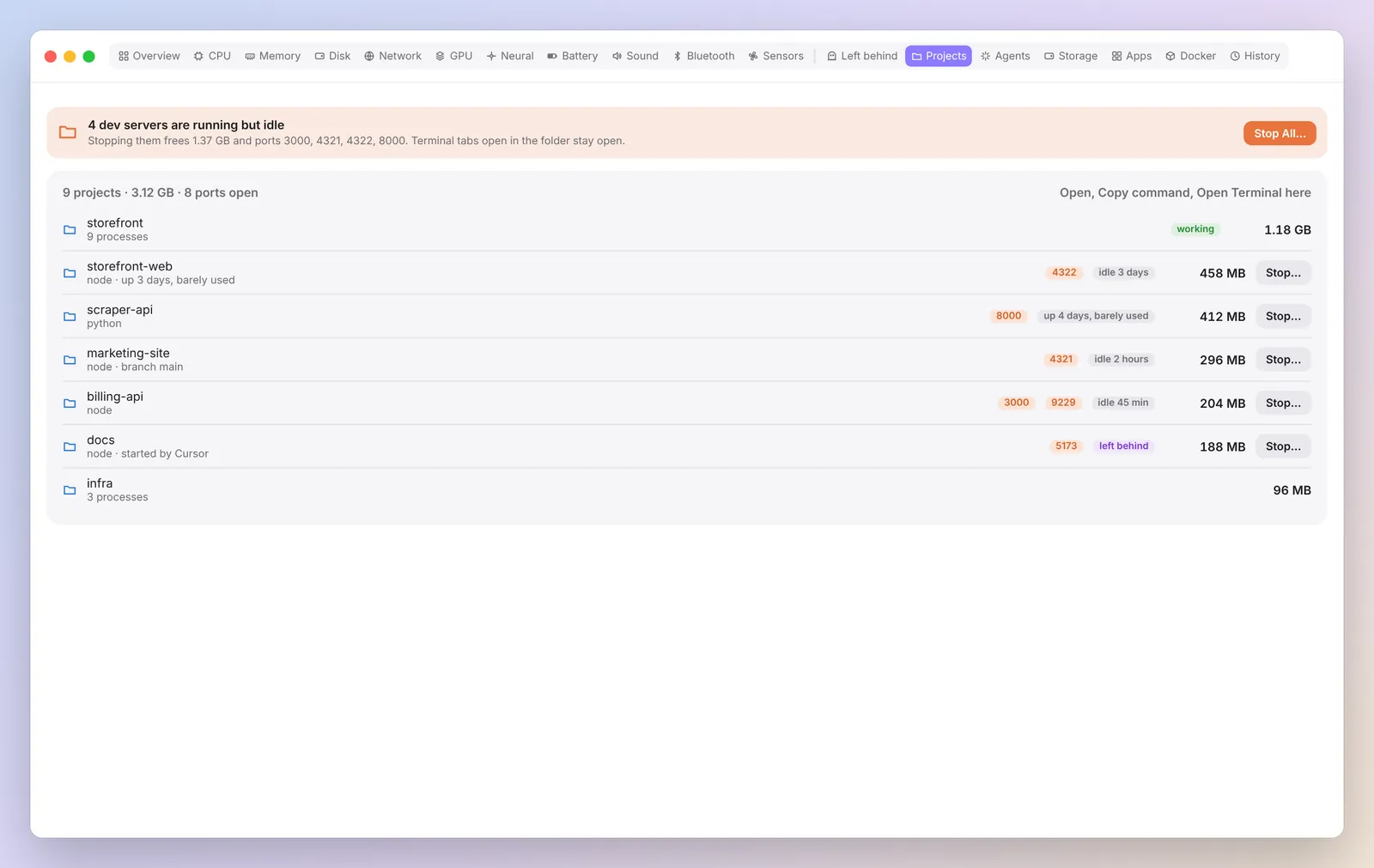
Task: Switch to the Overview tab
Action: pyautogui.click(x=149, y=56)
